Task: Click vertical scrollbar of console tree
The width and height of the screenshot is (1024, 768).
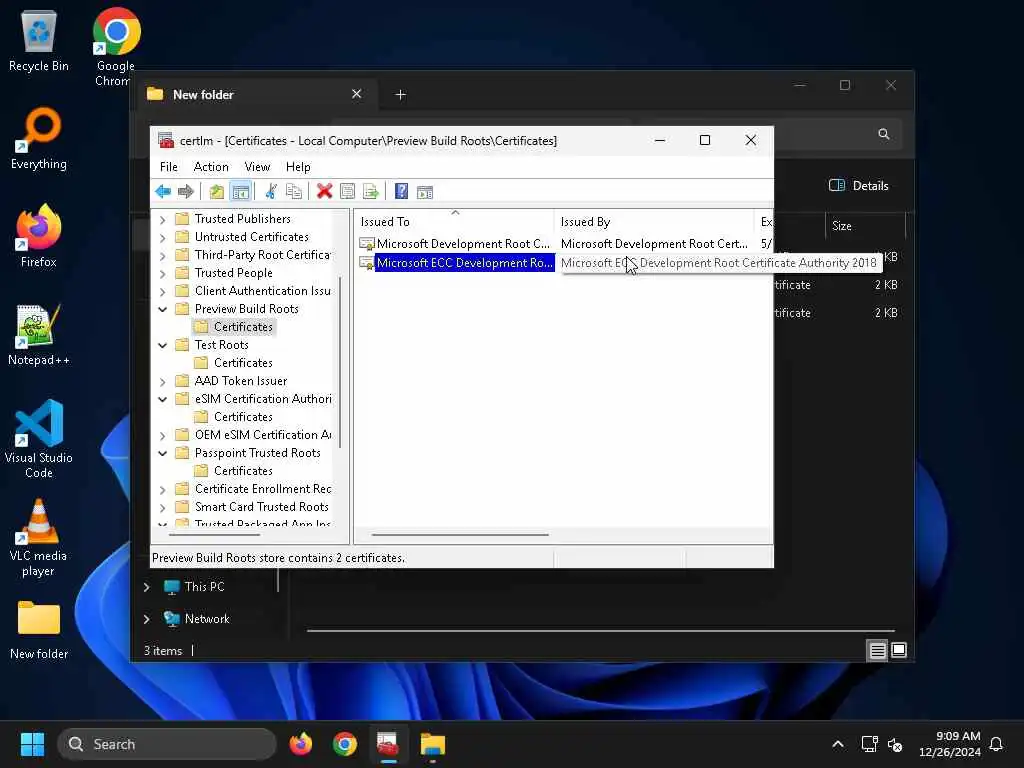Action: point(340,362)
